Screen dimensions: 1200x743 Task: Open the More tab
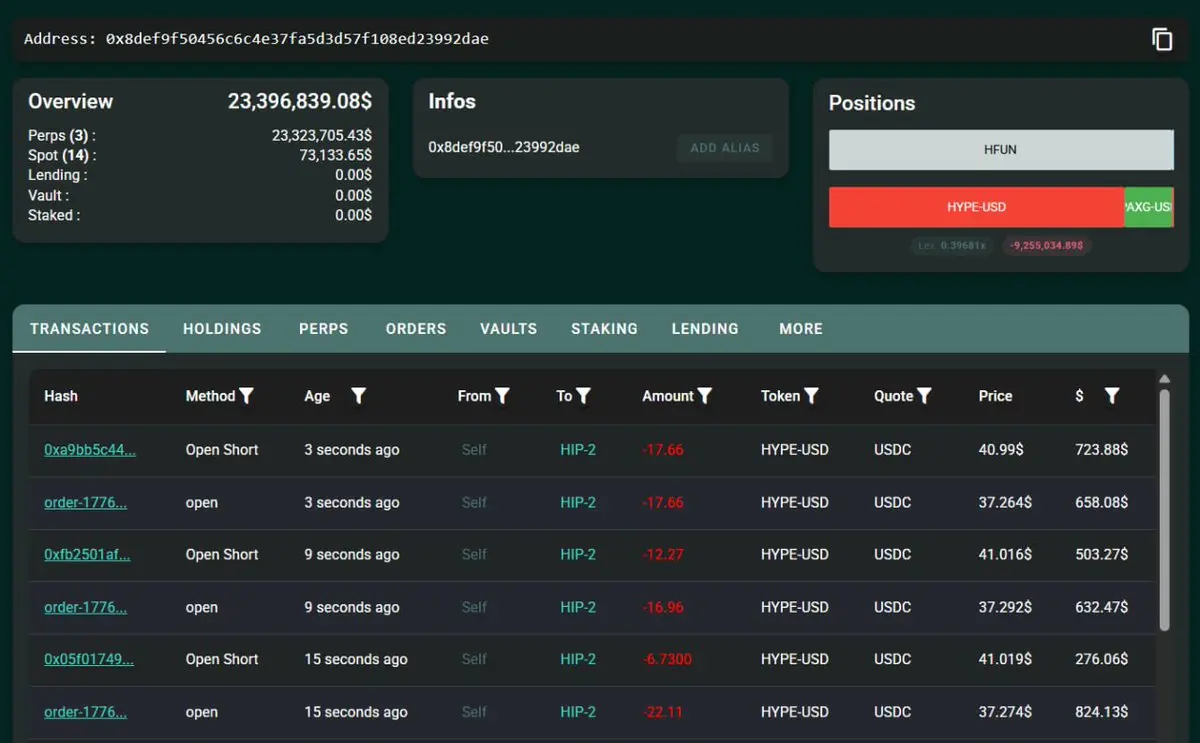pos(801,328)
